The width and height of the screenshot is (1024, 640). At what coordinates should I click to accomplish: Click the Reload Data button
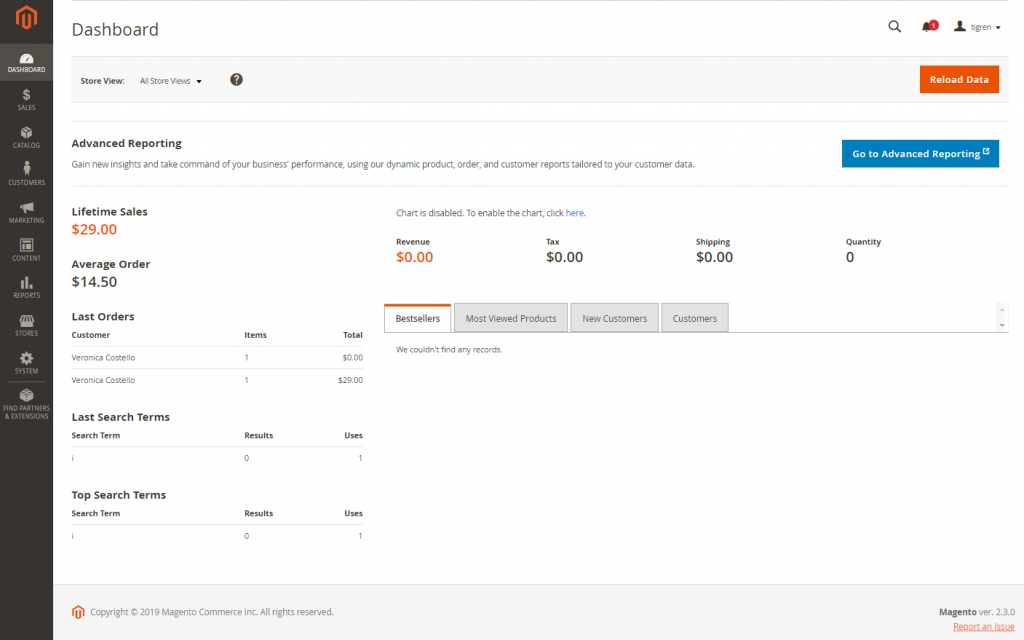959,79
